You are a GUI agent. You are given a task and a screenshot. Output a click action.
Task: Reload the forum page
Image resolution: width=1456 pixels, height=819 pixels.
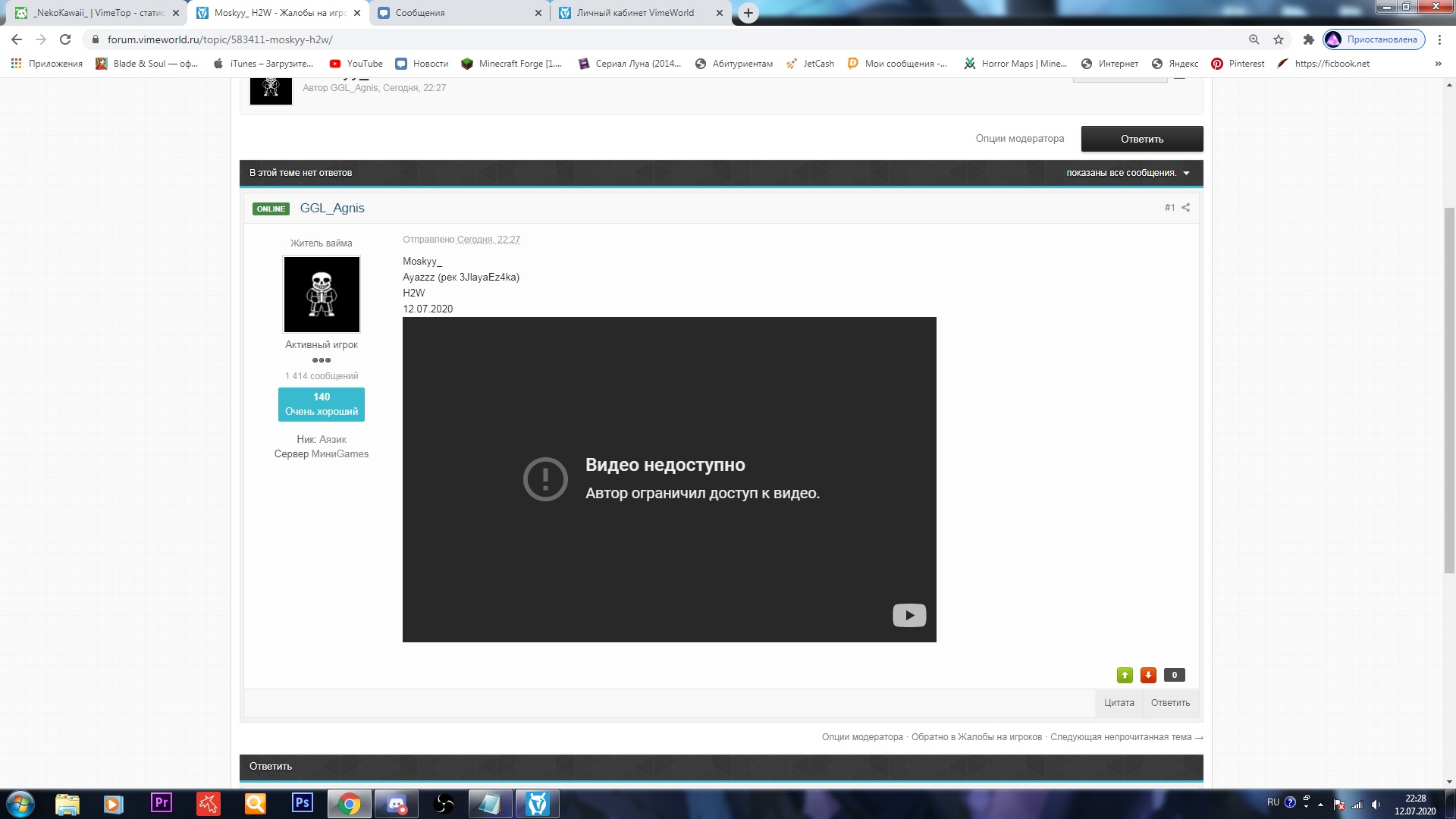point(65,39)
